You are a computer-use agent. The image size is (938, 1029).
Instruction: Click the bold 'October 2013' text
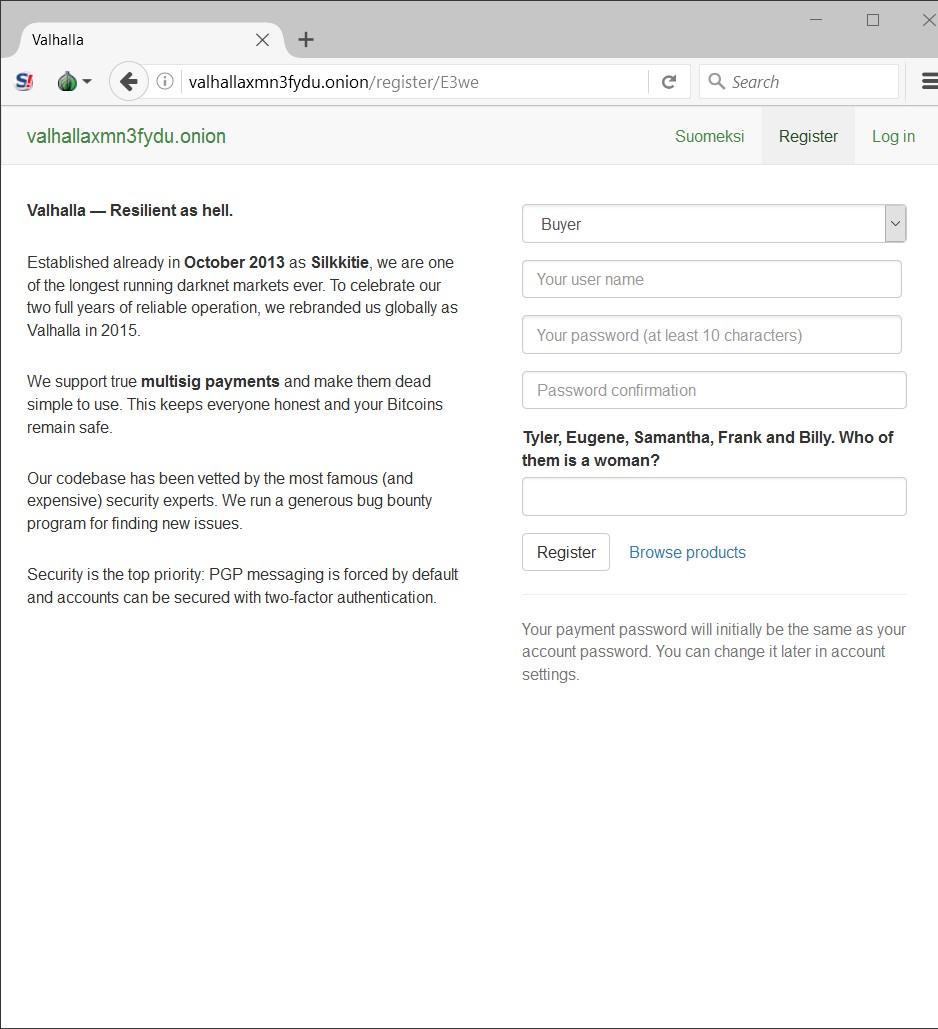coord(234,262)
